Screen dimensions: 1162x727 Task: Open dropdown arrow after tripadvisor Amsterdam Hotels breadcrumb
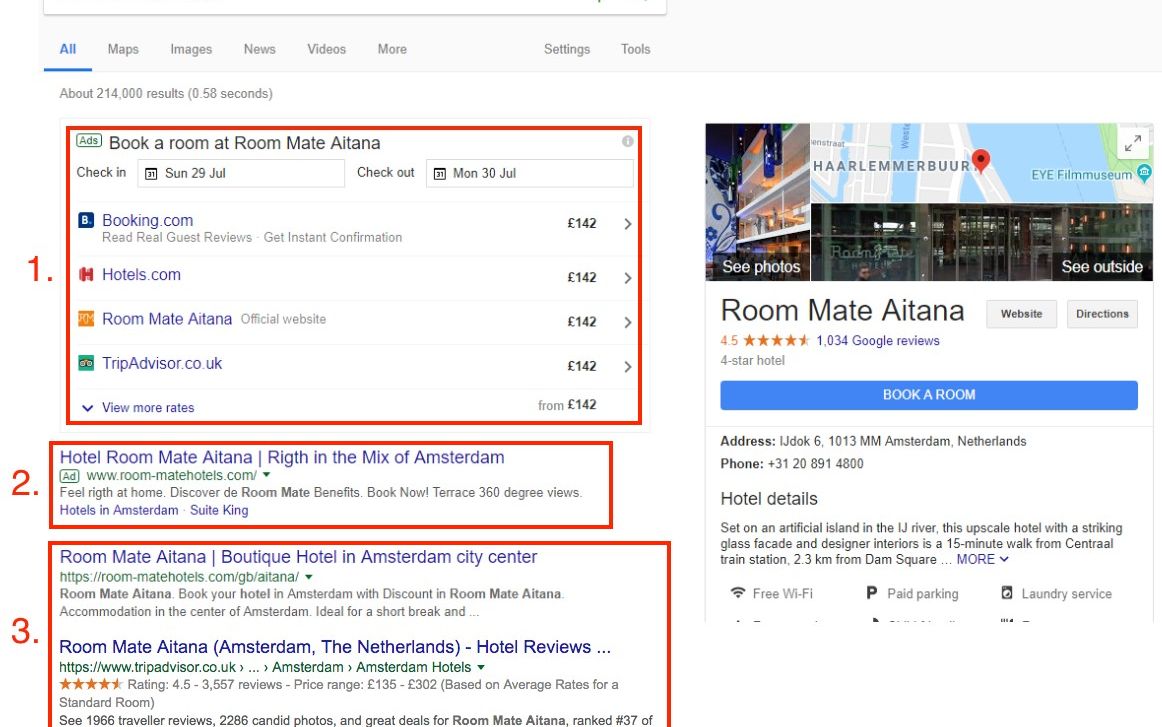coord(481,667)
